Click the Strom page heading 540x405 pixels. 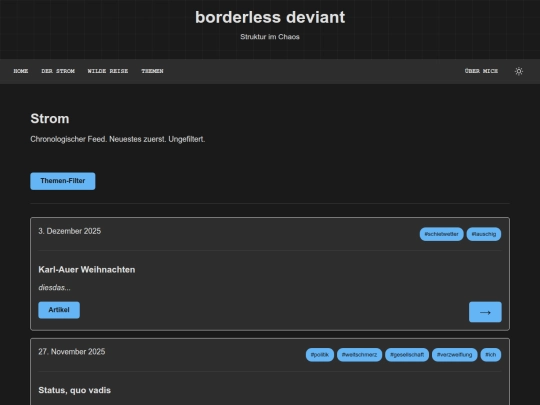(x=50, y=119)
